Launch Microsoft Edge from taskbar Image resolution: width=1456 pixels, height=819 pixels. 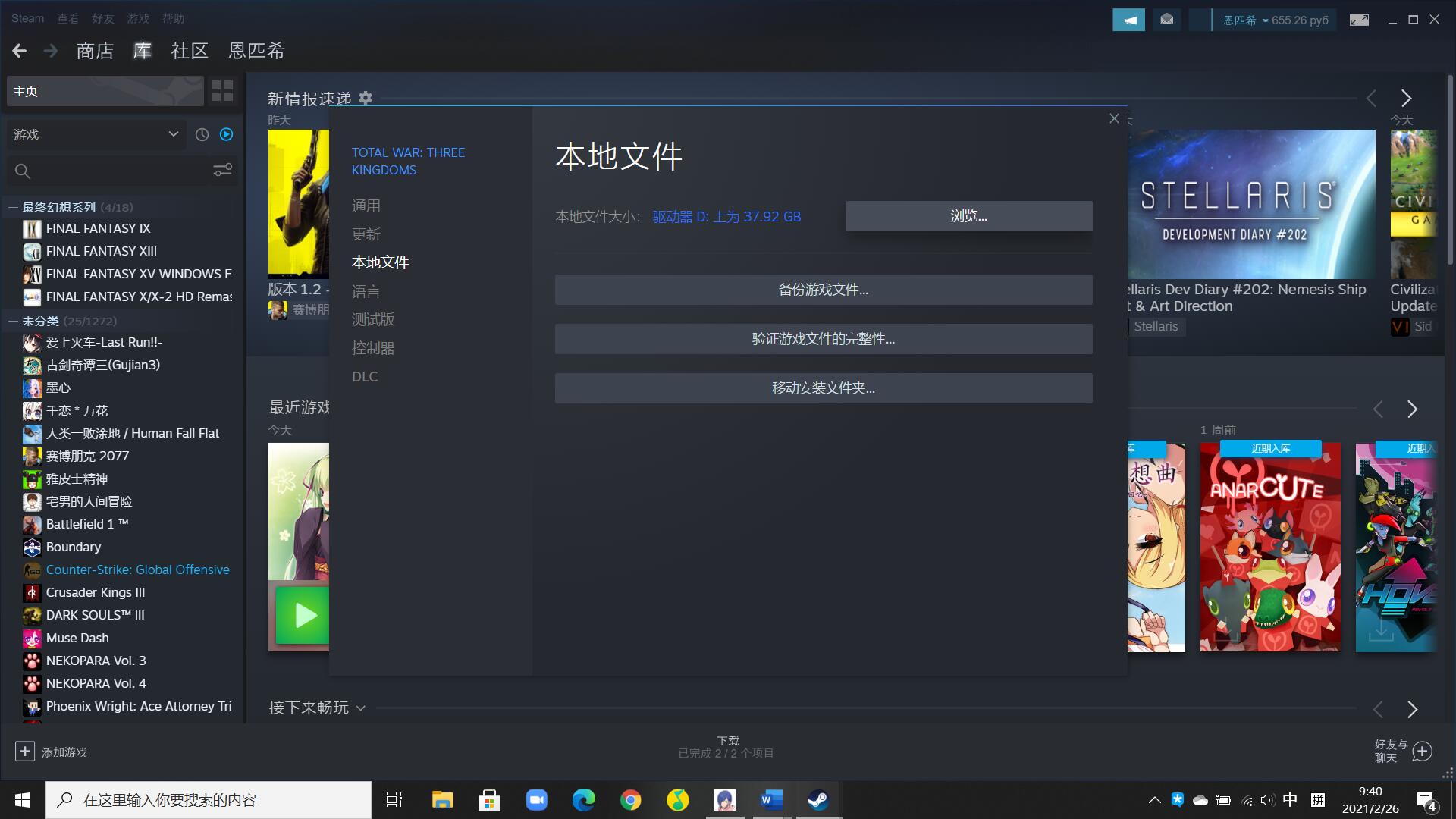tap(583, 800)
